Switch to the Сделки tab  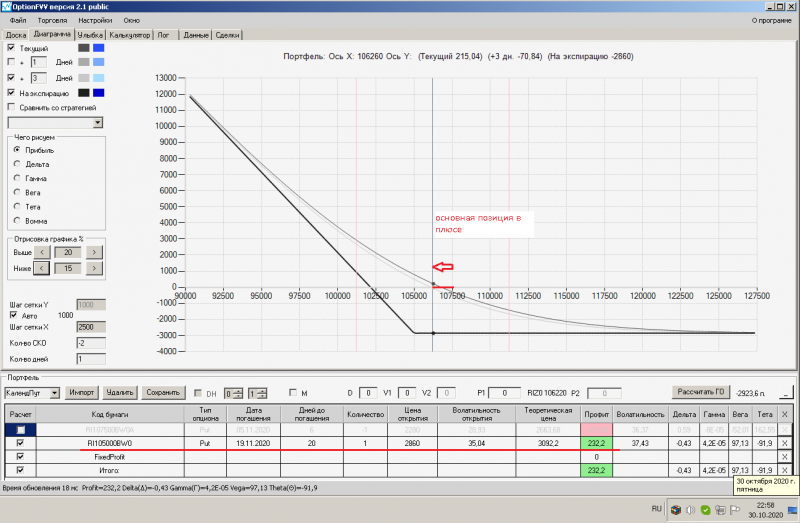(x=227, y=35)
